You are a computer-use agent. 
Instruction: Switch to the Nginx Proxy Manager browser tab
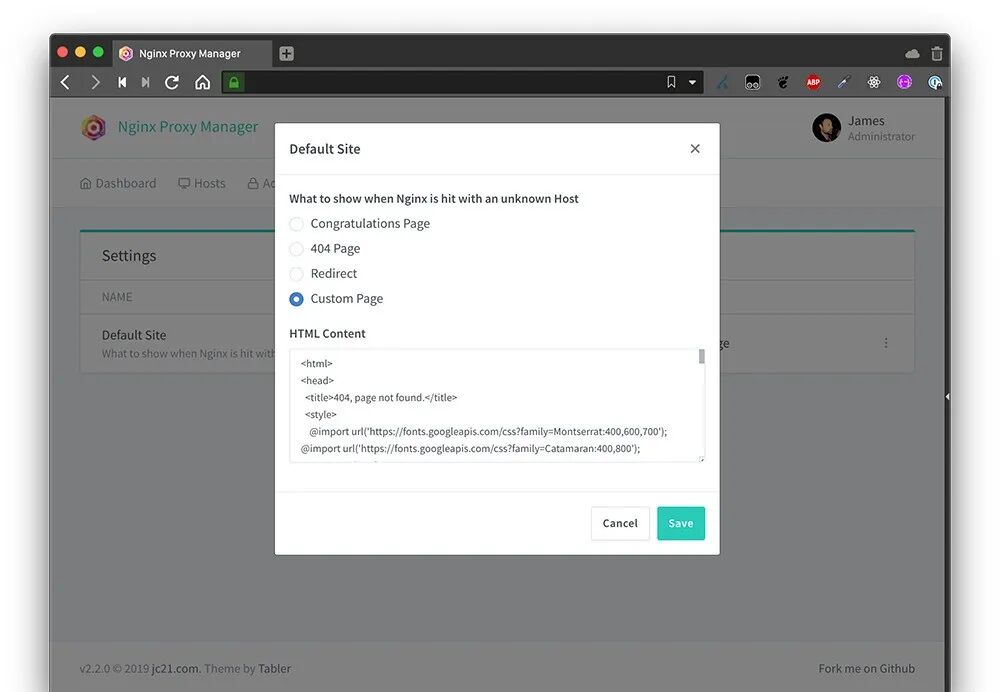tap(192, 54)
